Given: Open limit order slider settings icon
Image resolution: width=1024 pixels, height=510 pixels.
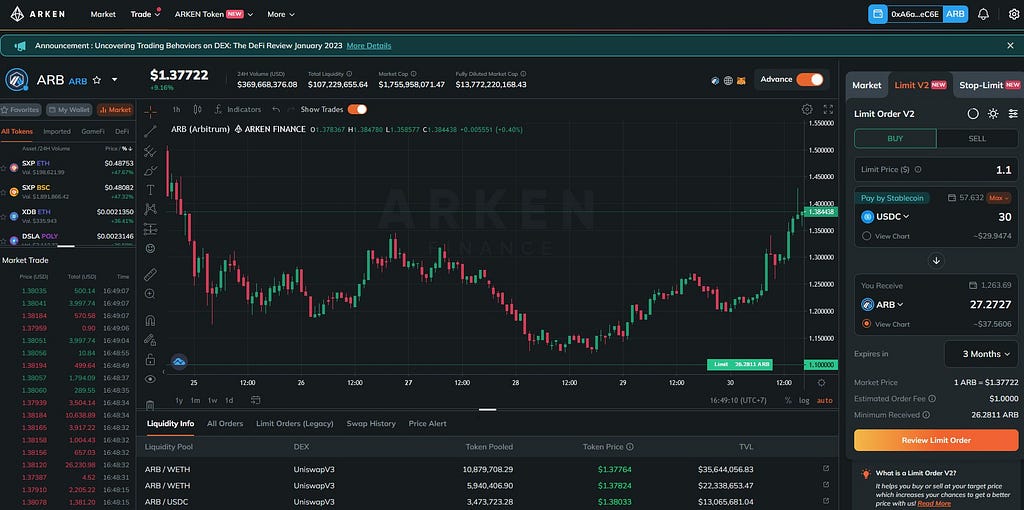Looking at the screenshot, I should tap(1013, 114).
